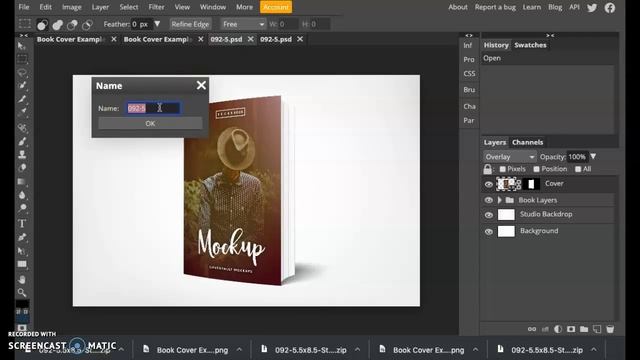Hide the Studio Backdrop layer

(x=489, y=215)
